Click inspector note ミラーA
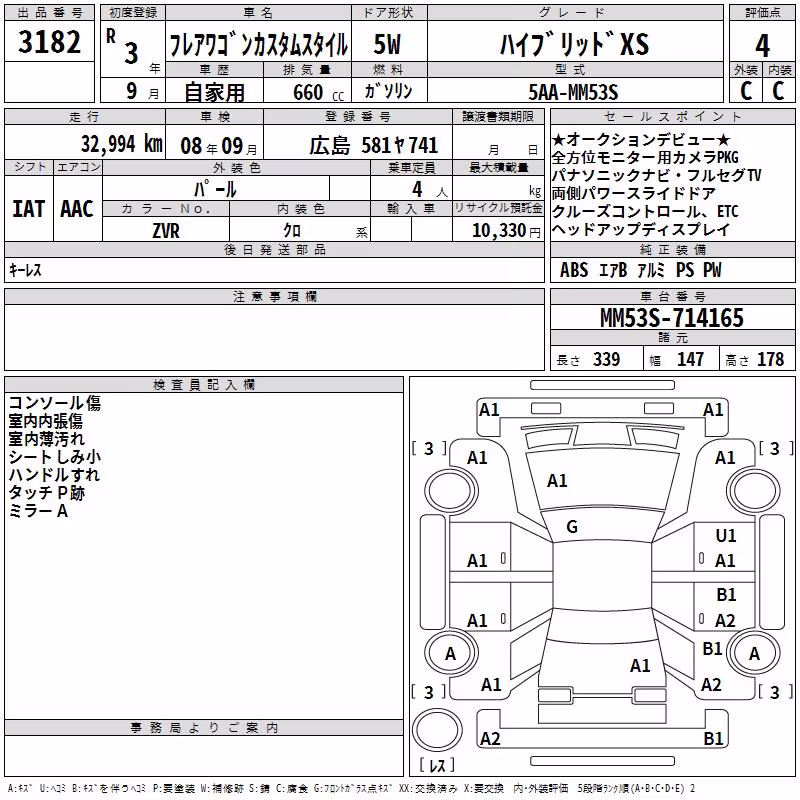This screenshot has height=800, width=800. pos(38,511)
